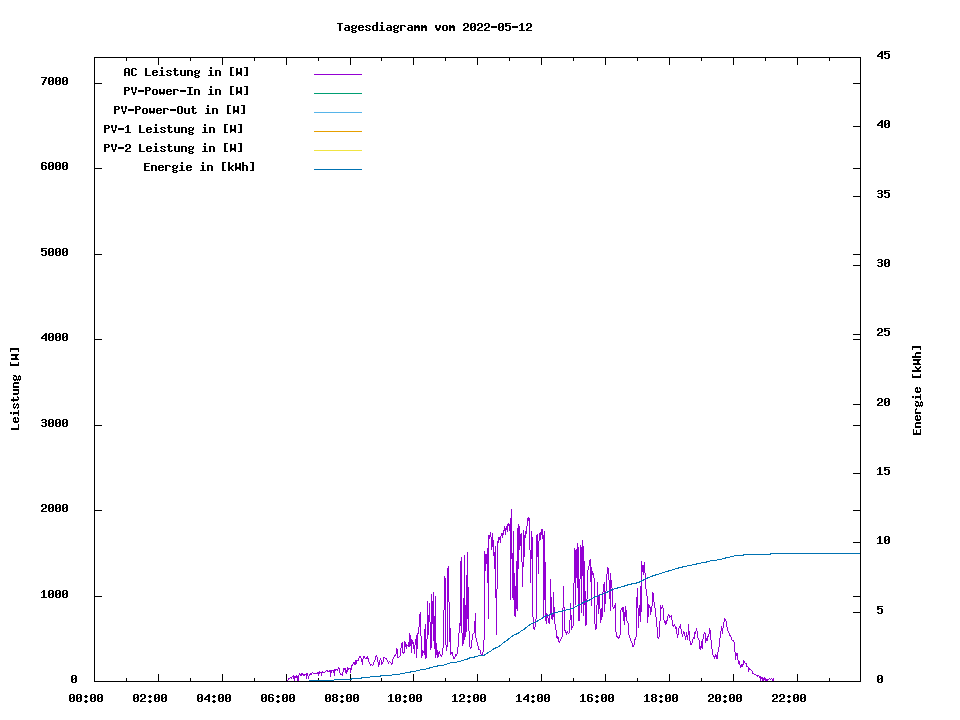Select the AC Leistung in [W] legend label
Screen dimensions: 960x720
[186, 72]
